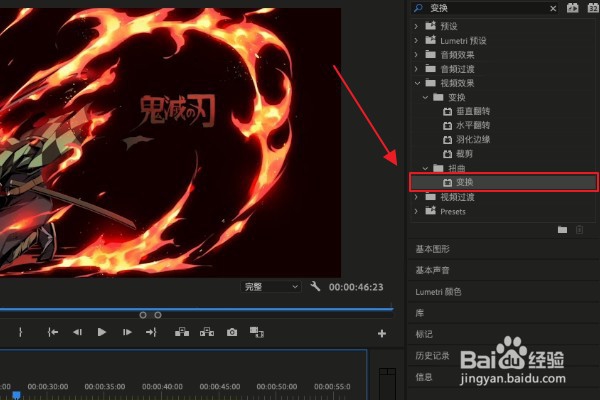Click the right zoom scroll bar handle

click(x=158, y=315)
